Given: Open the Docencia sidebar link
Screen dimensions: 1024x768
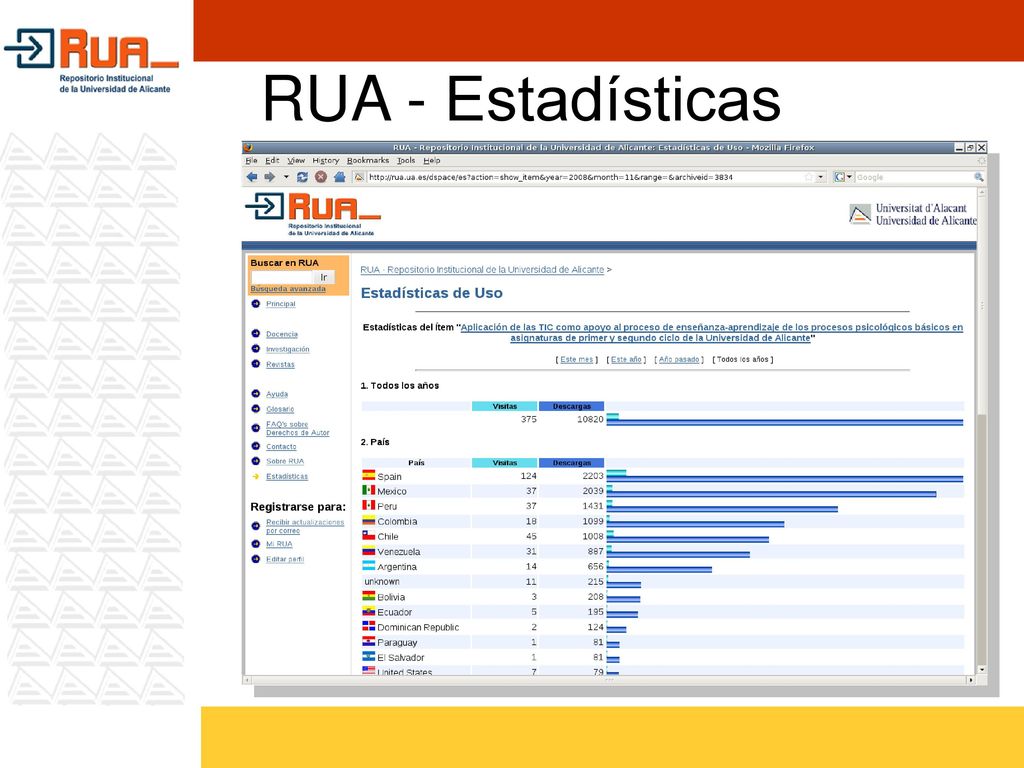Looking at the screenshot, I should [281, 334].
